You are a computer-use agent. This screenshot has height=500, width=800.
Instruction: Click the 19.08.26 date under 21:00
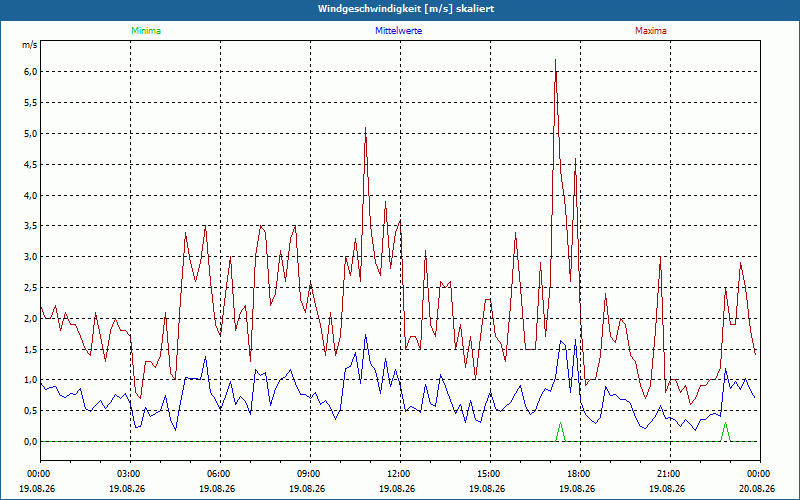coord(667,488)
